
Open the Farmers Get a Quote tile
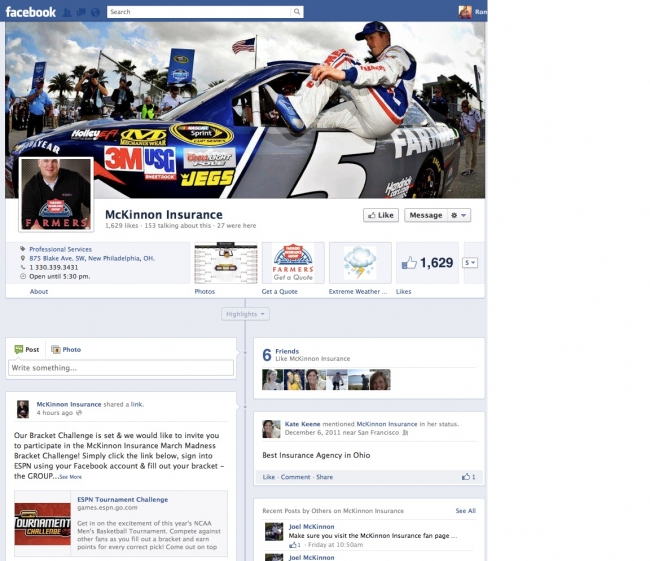[x=293, y=263]
